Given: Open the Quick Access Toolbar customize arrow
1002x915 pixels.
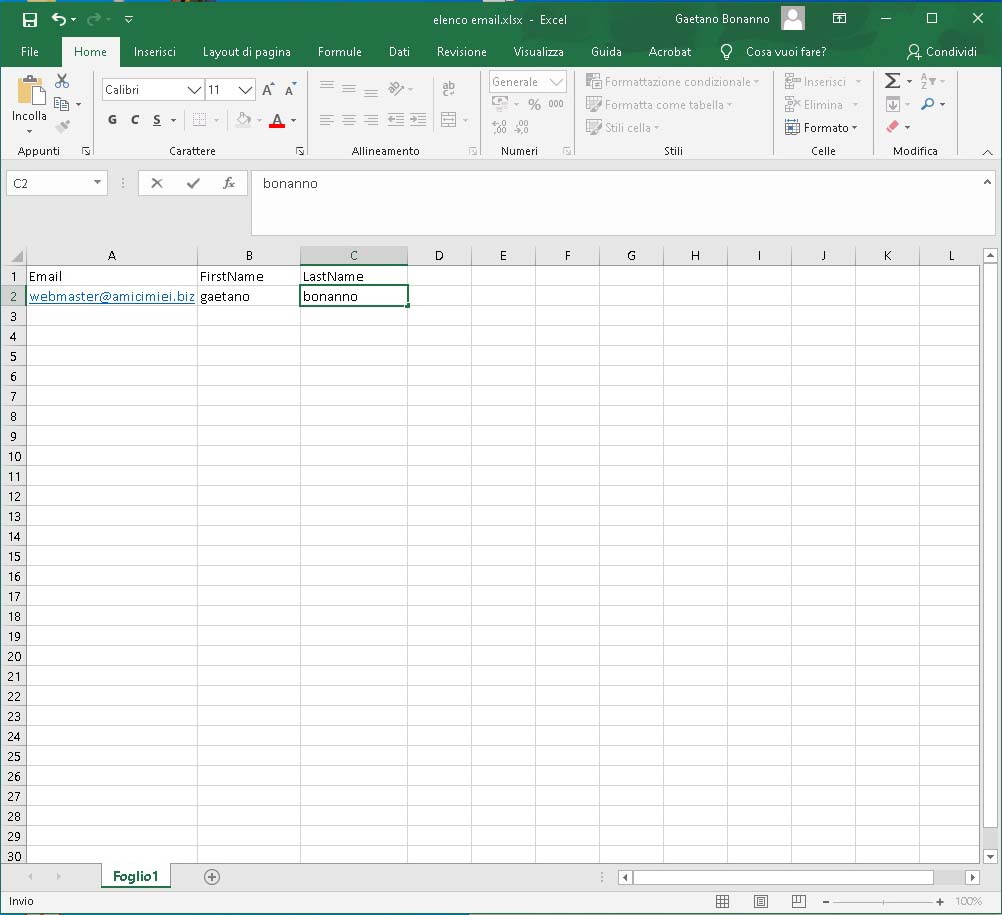Looking at the screenshot, I should point(128,20).
